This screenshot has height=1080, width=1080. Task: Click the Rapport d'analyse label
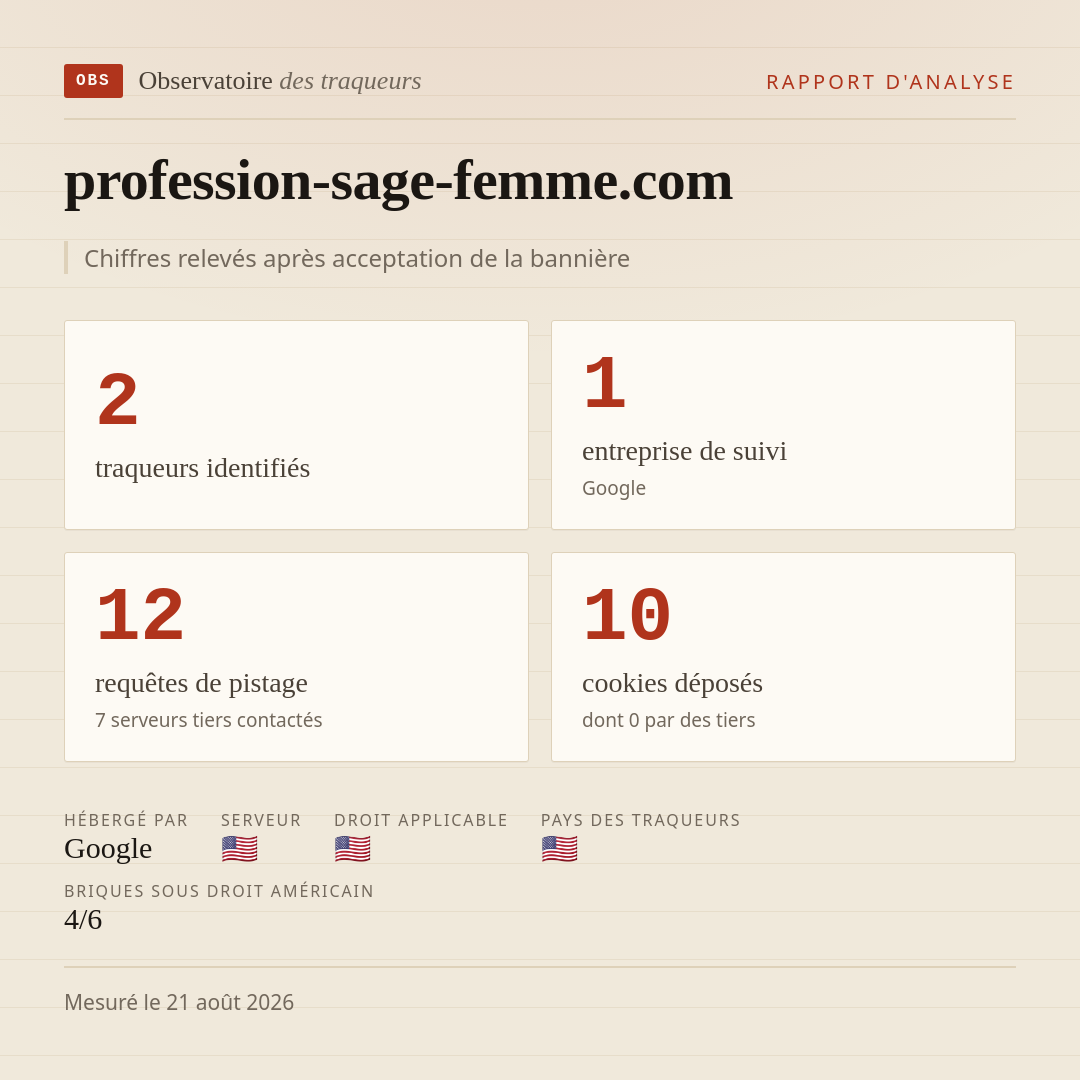click(891, 82)
